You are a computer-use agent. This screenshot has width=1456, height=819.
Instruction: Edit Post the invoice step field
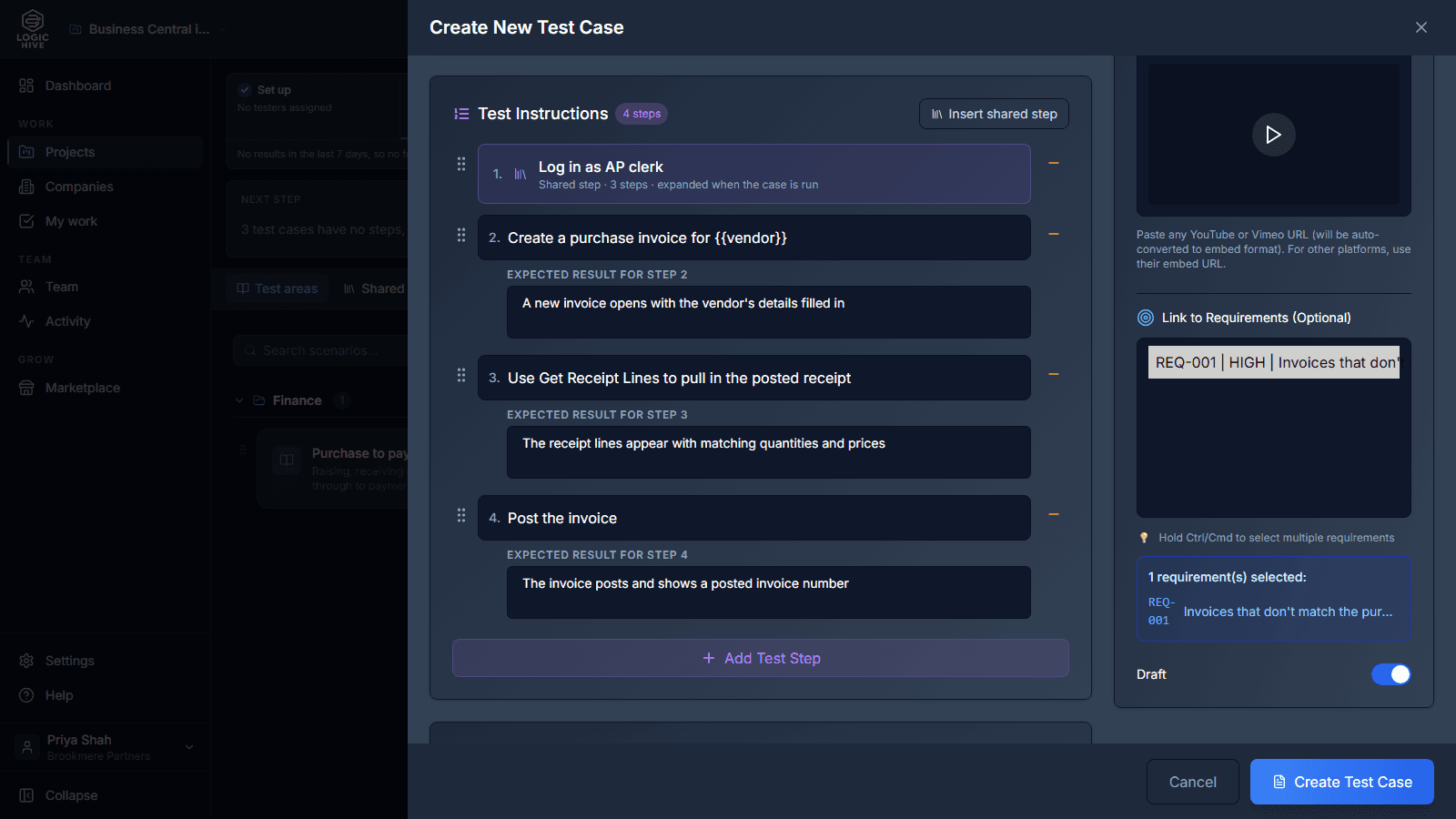click(754, 518)
